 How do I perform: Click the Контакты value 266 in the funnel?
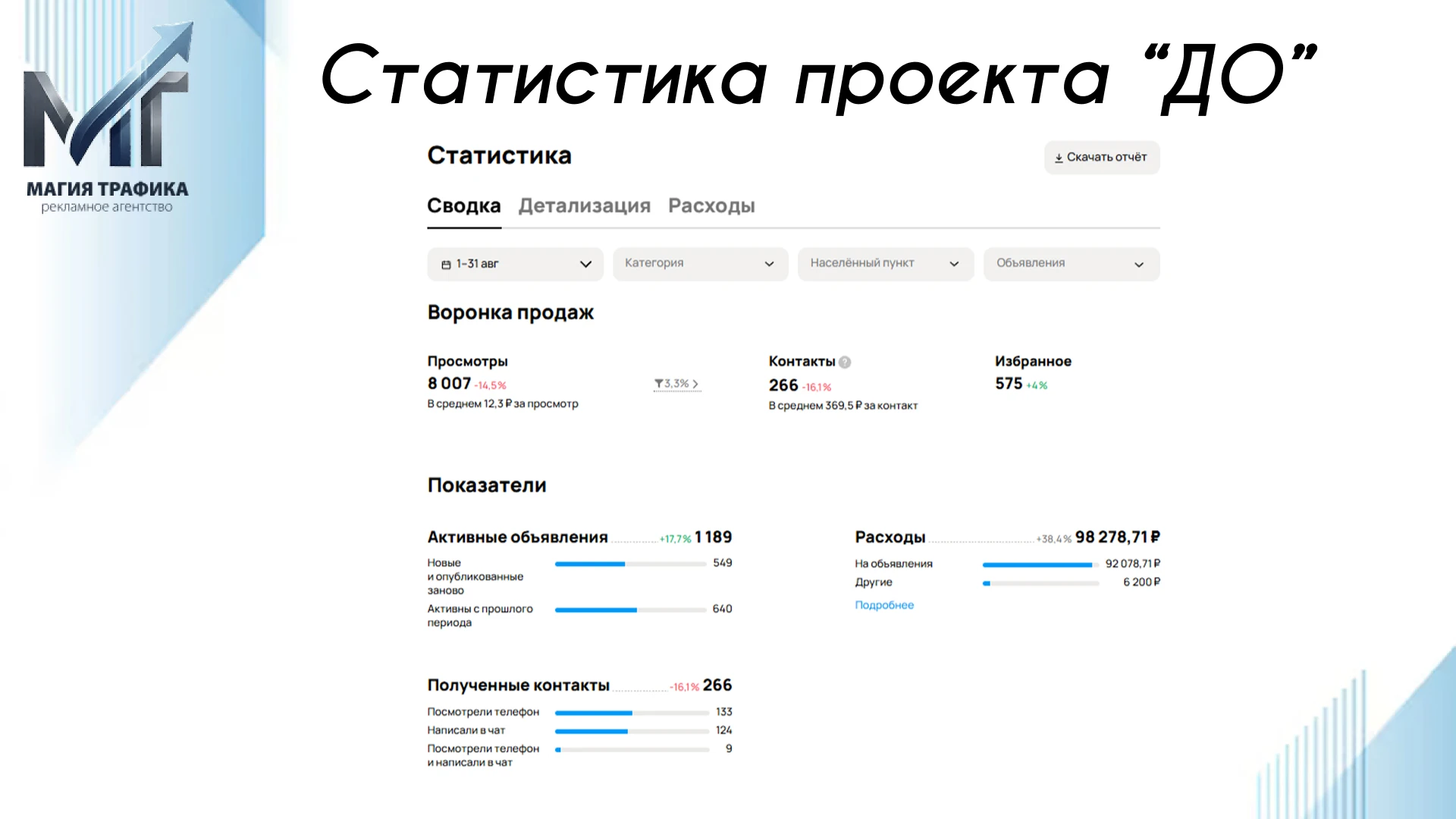pyautogui.click(x=783, y=385)
